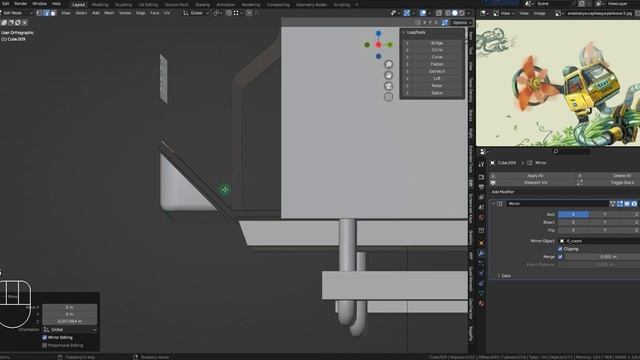The image size is (640, 360).
Task: Toggle X-ray view icon
Action: 439,13
